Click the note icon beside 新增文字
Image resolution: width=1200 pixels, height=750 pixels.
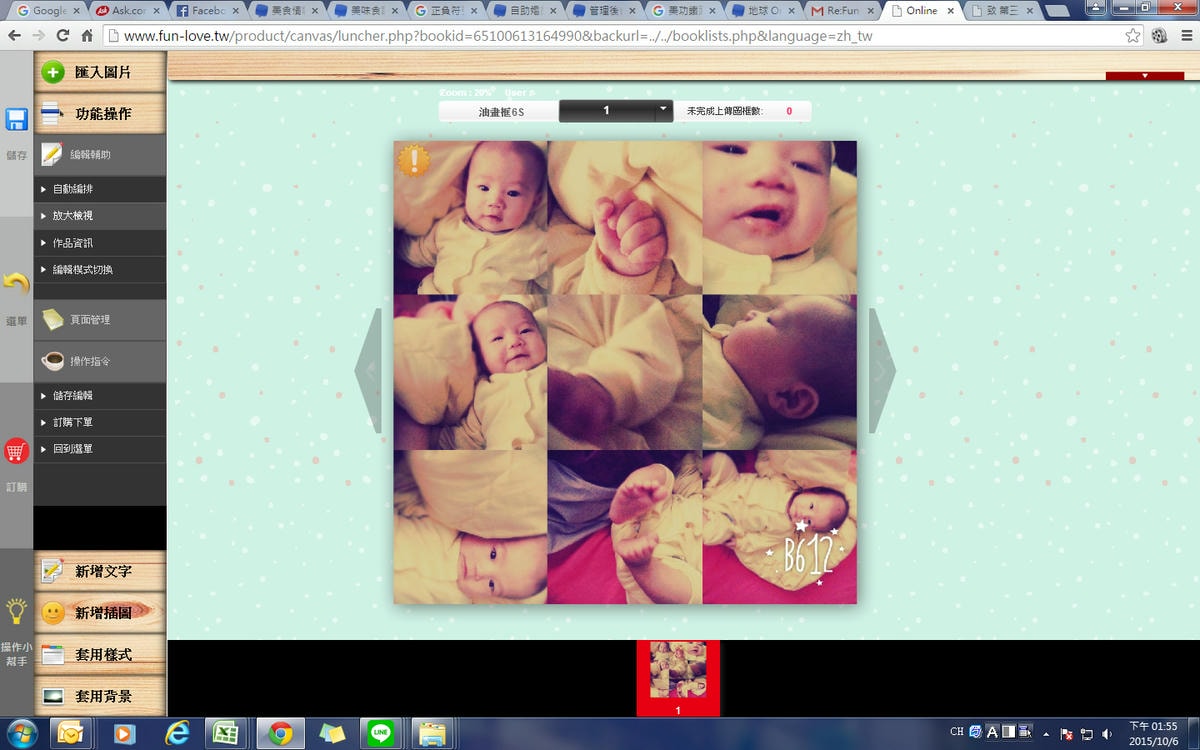coord(53,571)
